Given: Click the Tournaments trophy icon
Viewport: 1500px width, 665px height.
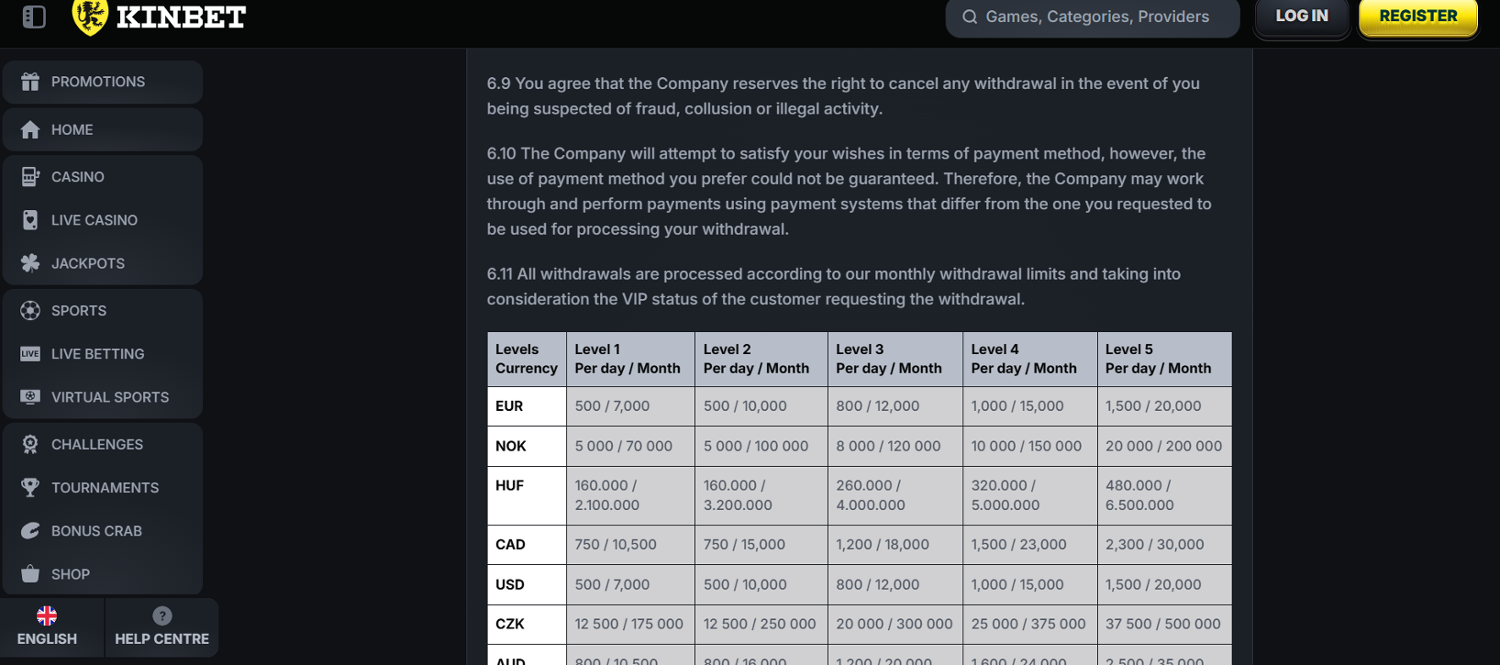Looking at the screenshot, I should [x=30, y=488].
